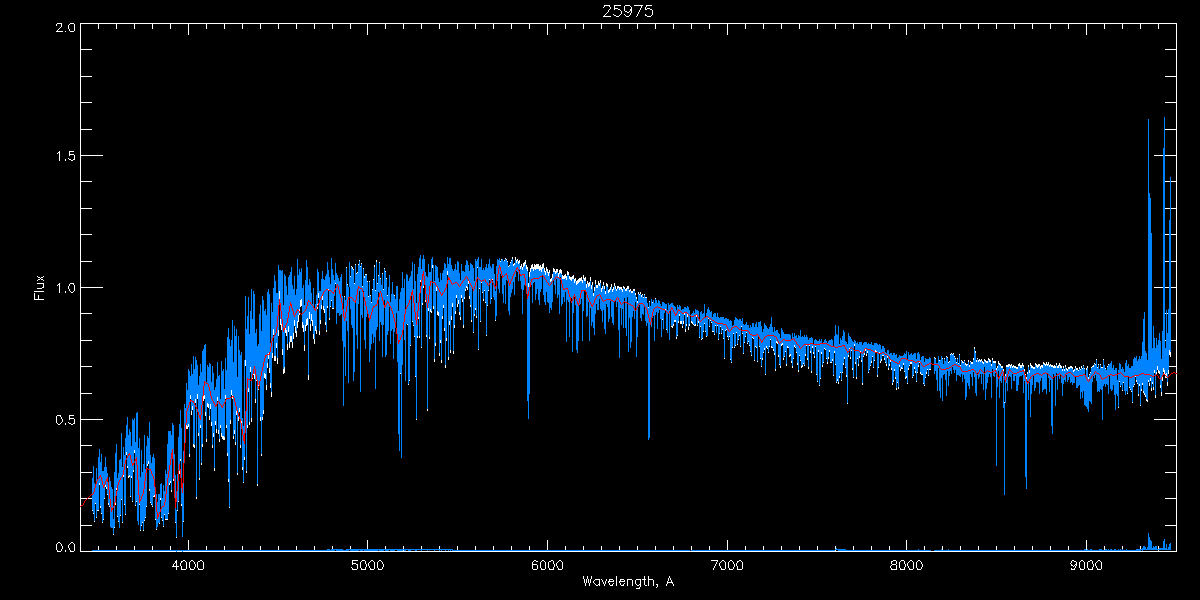Click the 2.0 flux tick label
Screen dimensions: 1200x600
pyautogui.click(x=65, y=27)
